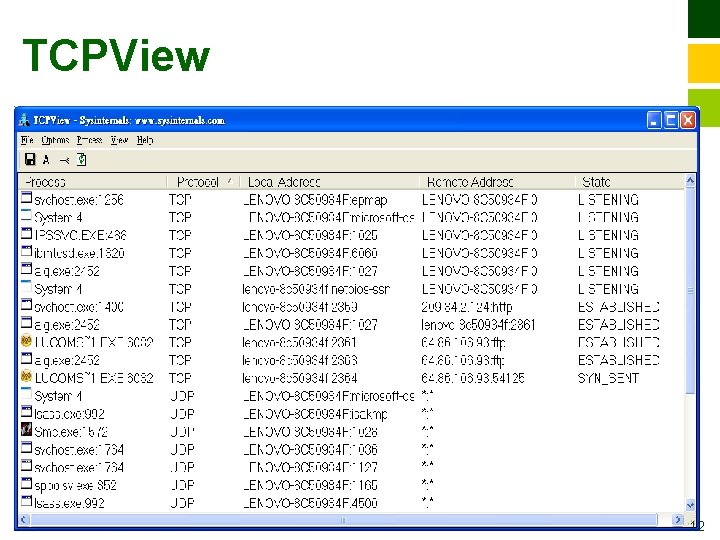Click the Smc.exe:1572 process icon
720x540 pixels.
(27, 430)
